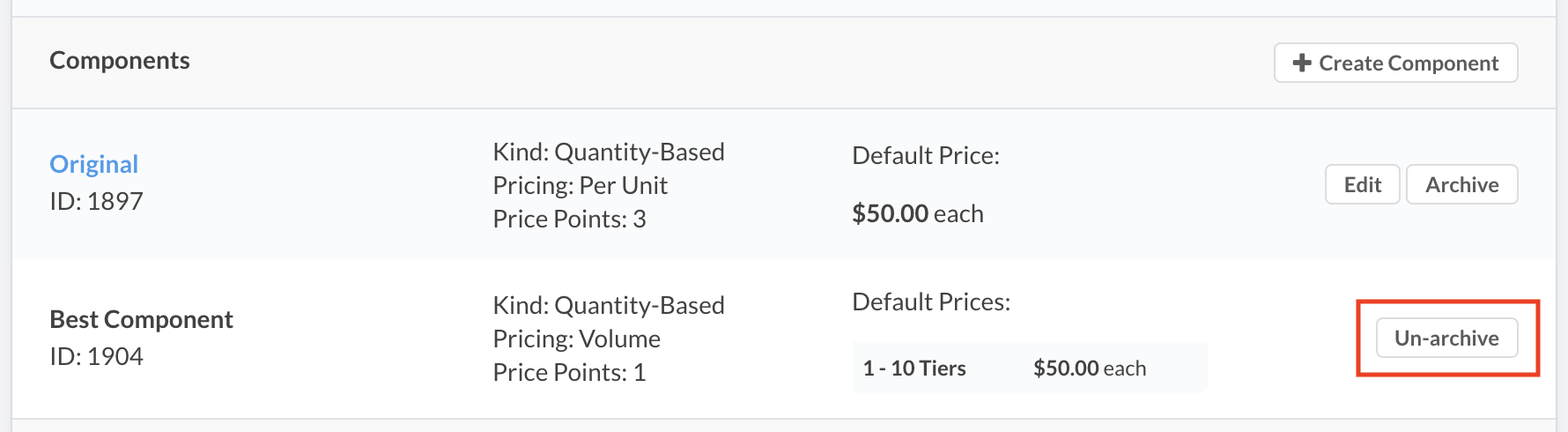1568x432 pixels.
Task: Select the ID: 1897 text
Action: pyautogui.click(x=96, y=202)
